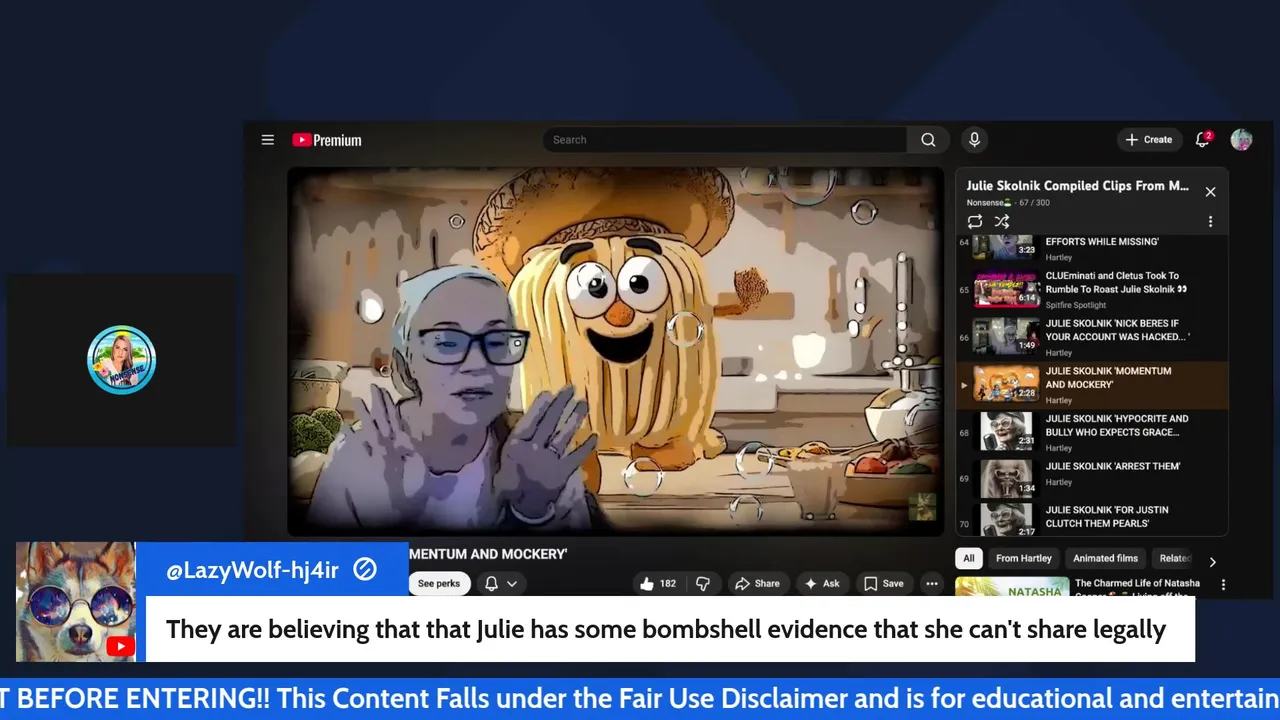Select the All filter chip
The image size is (1280, 720).
click(x=968, y=558)
